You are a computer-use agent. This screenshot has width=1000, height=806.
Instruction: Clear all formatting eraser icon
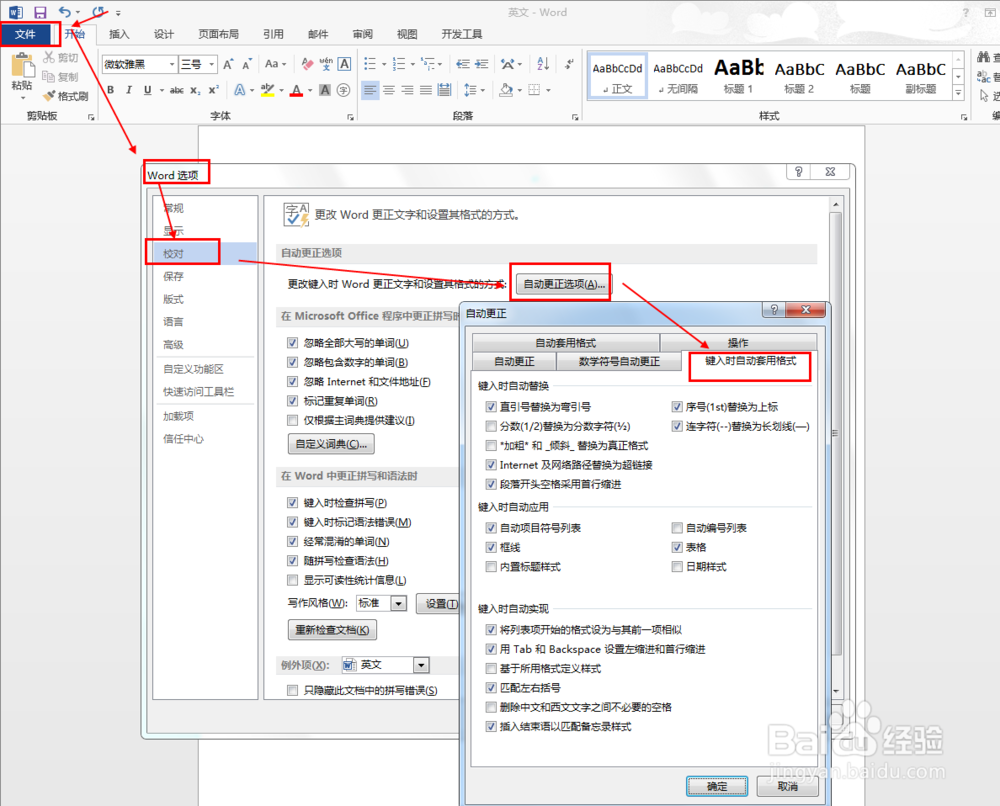pos(307,64)
